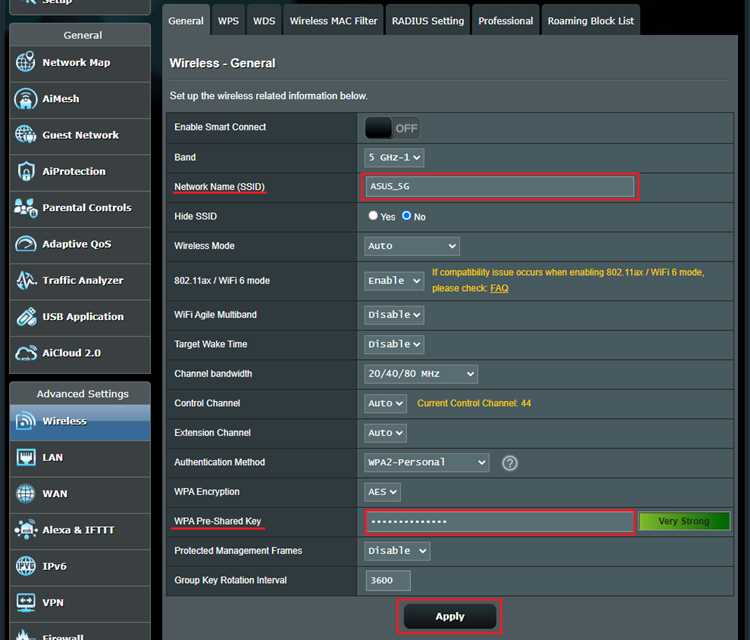Open the Professional tab

pos(506,21)
